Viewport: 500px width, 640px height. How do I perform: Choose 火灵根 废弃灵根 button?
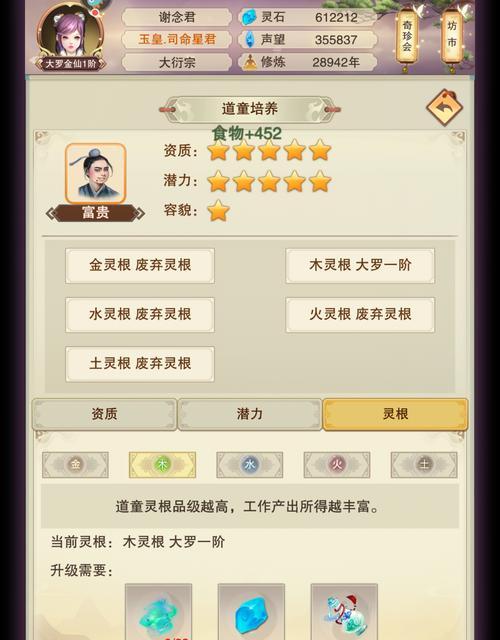[360, 314]
